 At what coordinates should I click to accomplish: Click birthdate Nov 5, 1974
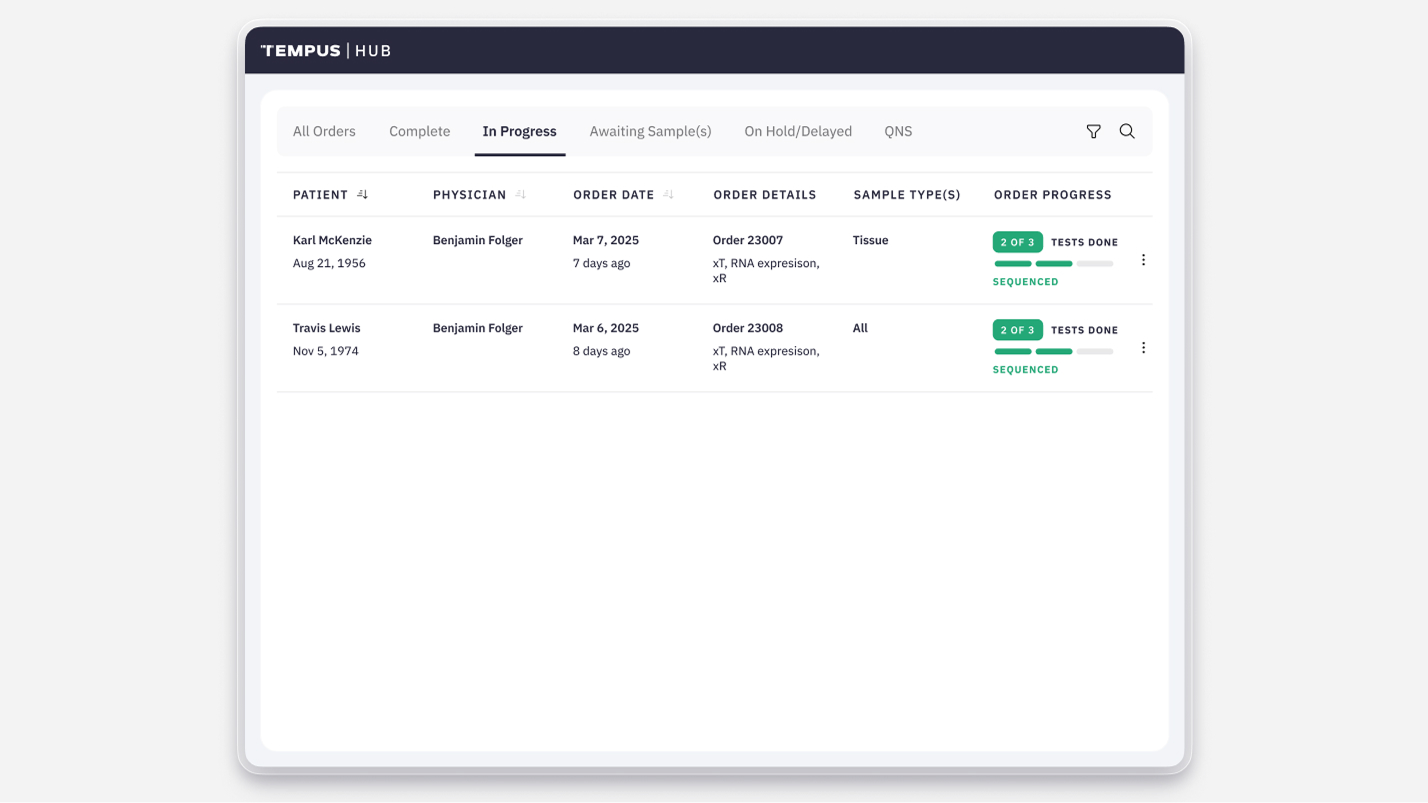tap(326, 352)
